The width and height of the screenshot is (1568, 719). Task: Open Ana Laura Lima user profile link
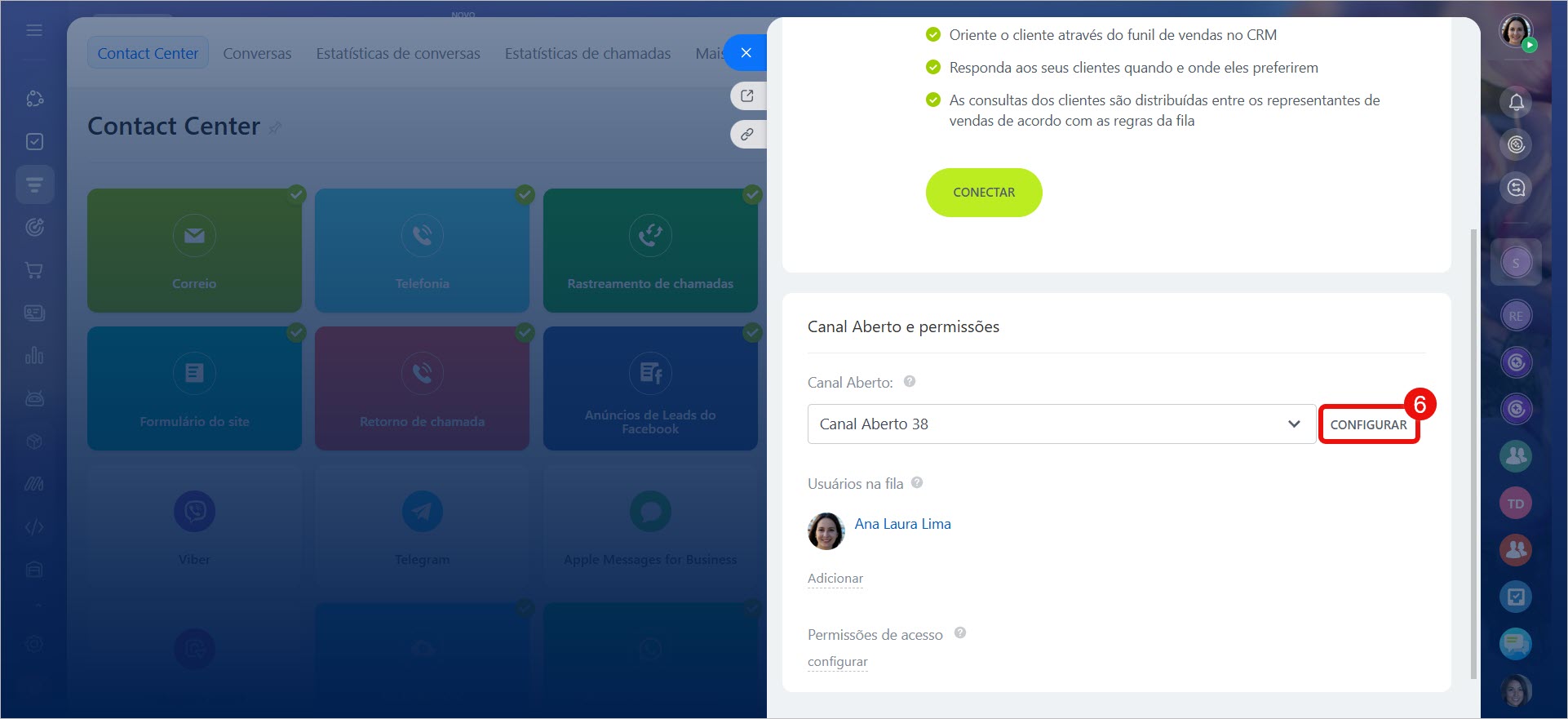902,524
